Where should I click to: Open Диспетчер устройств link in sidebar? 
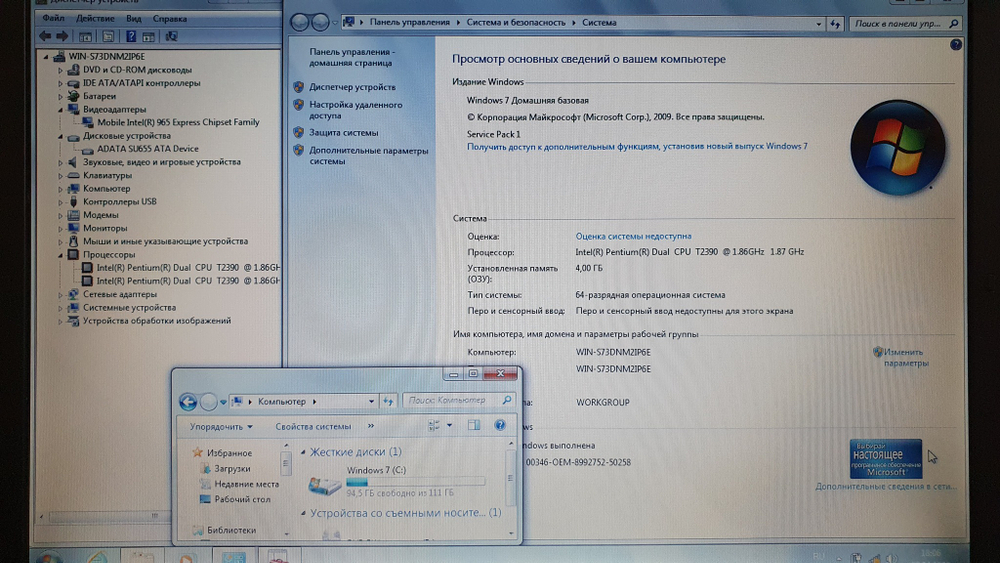pos(352,87)
